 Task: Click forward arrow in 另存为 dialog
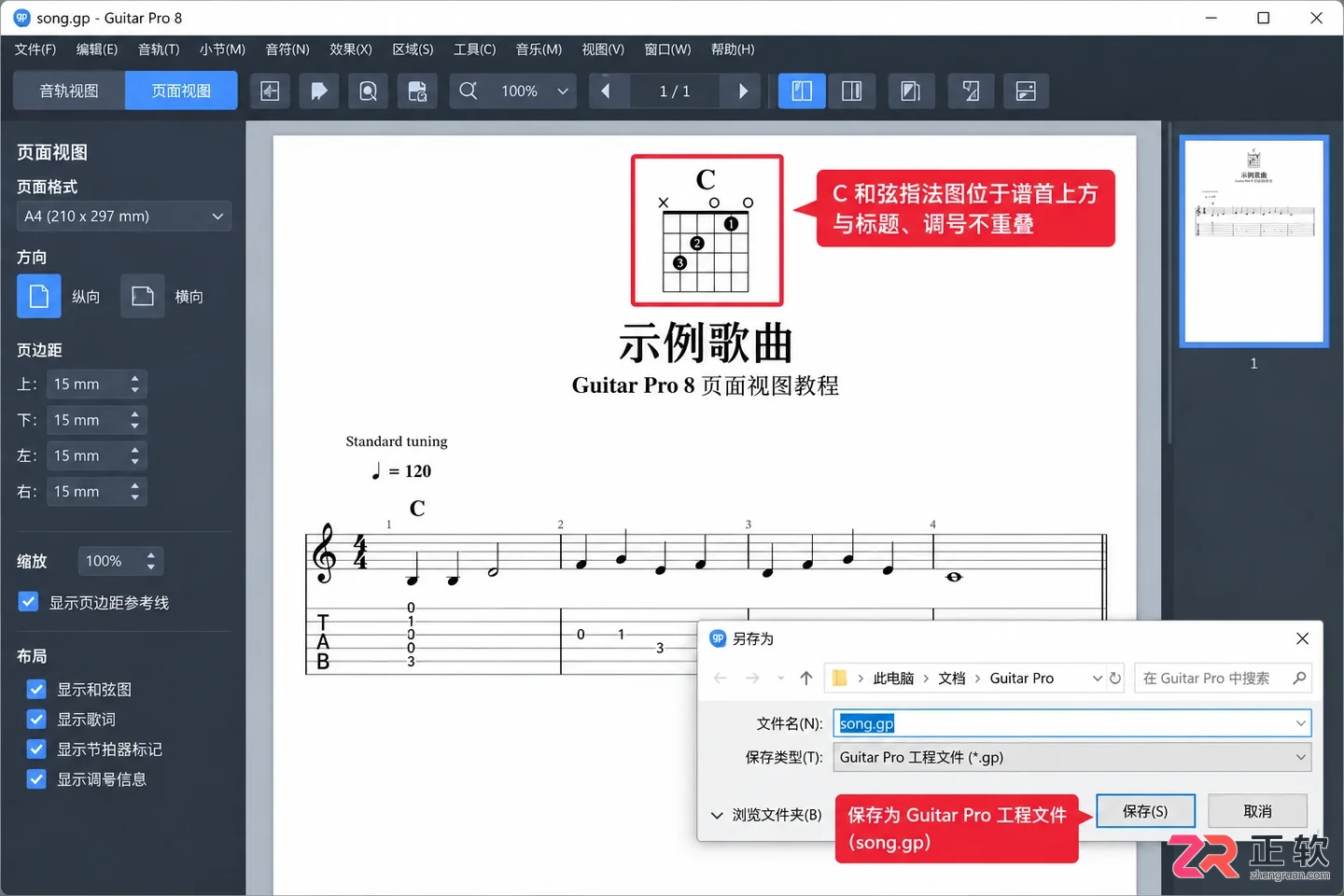point(752,679)
